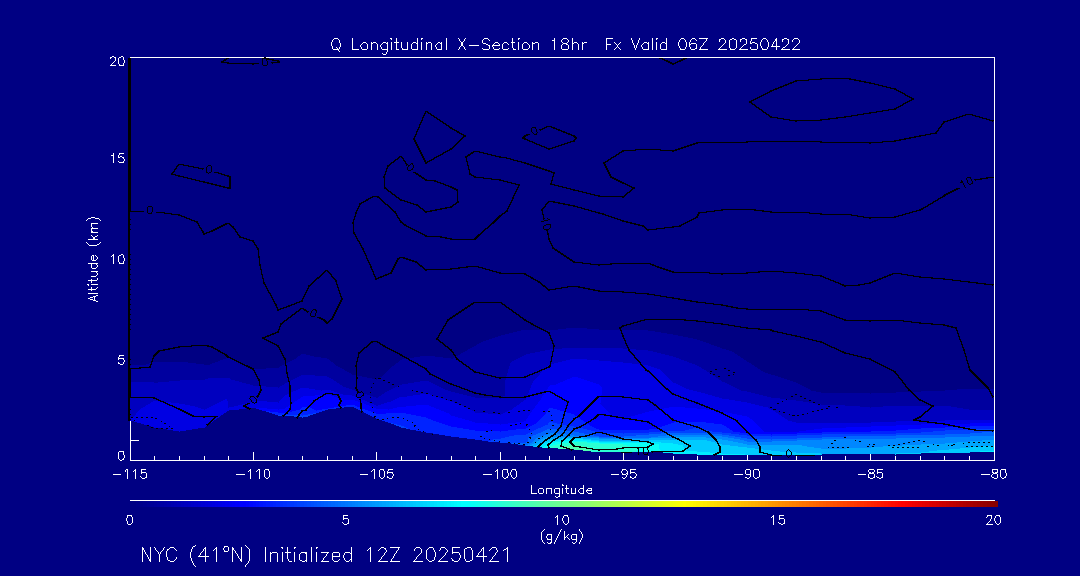The width and height of the screenshot is (1080, 576).
Task: Select the "(g/kg)" units label
Action: [x=561, y=537]
